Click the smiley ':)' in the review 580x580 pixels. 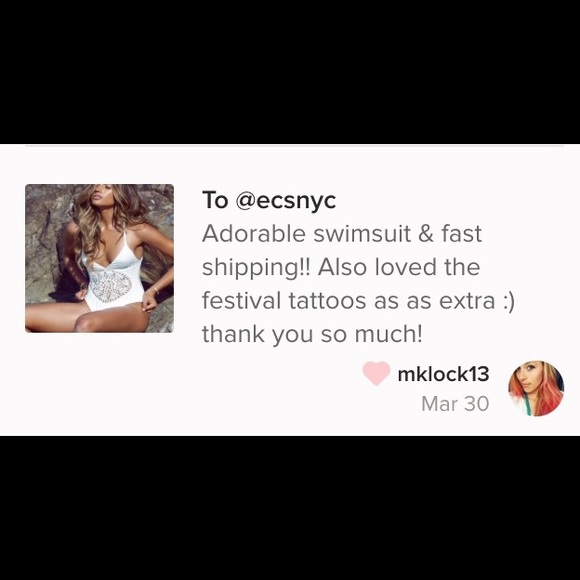(509, 301)
